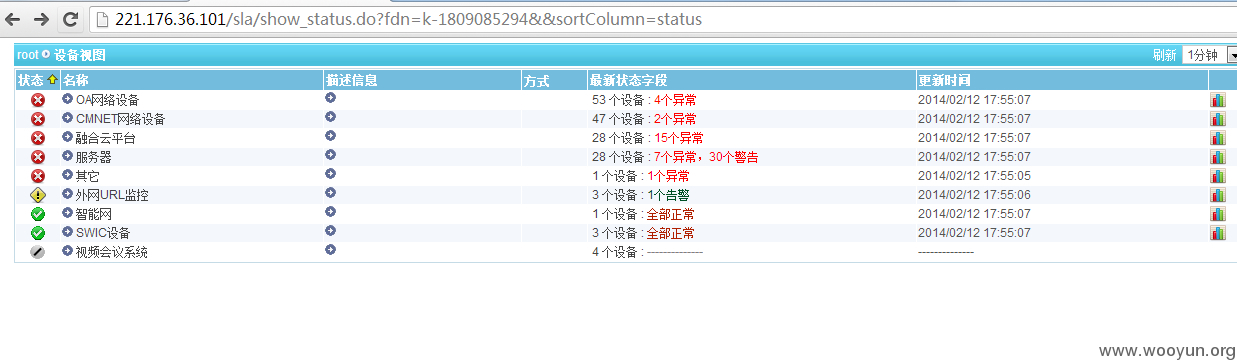
Task: Click the 4个异常 status text
Action: tap(676, 100)
